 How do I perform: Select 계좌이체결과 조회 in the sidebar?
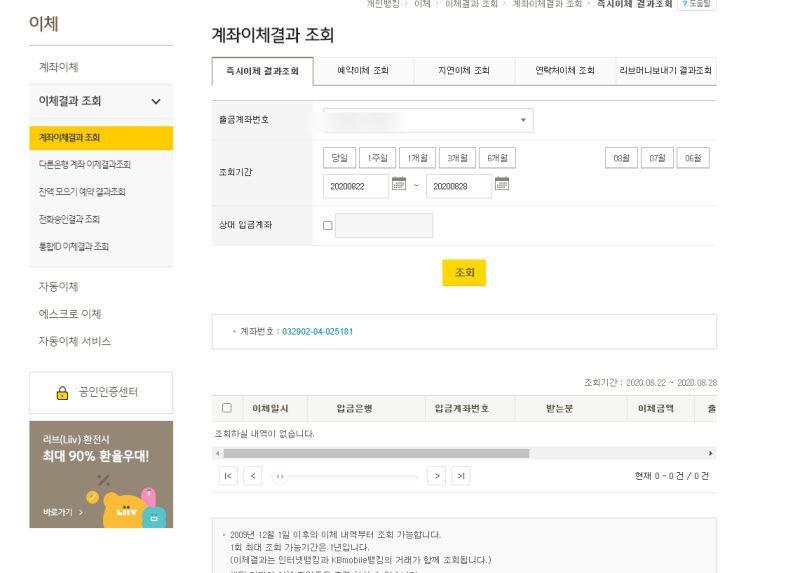click(101, 138)
